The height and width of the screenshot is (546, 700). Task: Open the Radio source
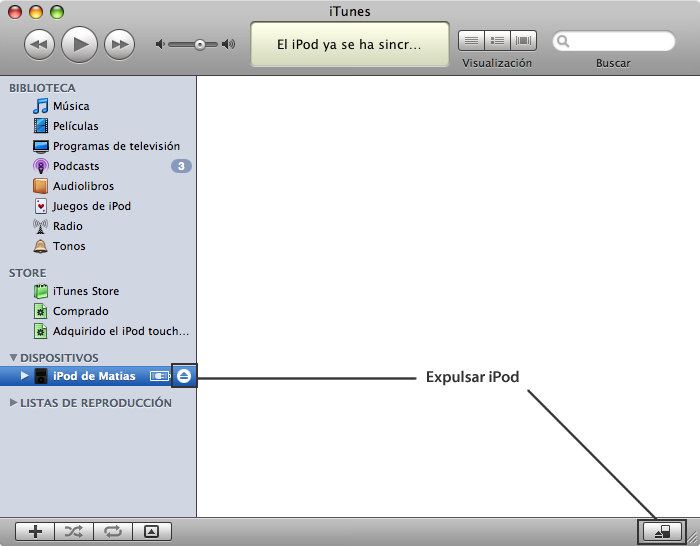pos(58,226)
